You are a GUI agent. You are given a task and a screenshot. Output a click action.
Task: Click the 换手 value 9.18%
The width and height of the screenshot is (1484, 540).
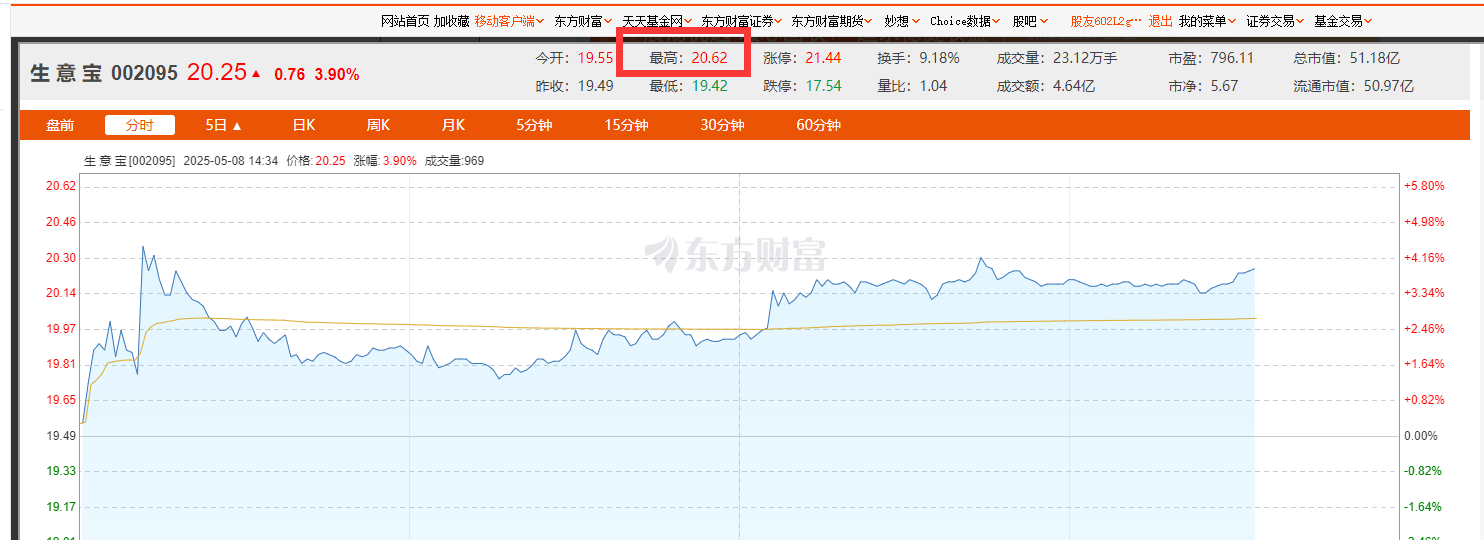tap(939, 58)
